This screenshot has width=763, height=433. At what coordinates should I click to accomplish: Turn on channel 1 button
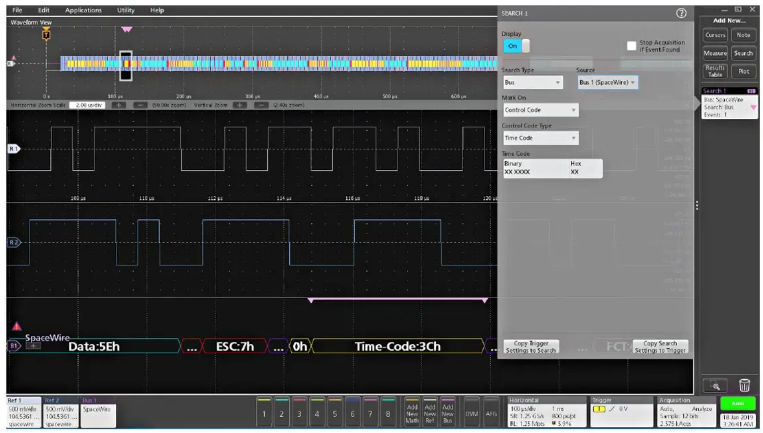point(264,412)
